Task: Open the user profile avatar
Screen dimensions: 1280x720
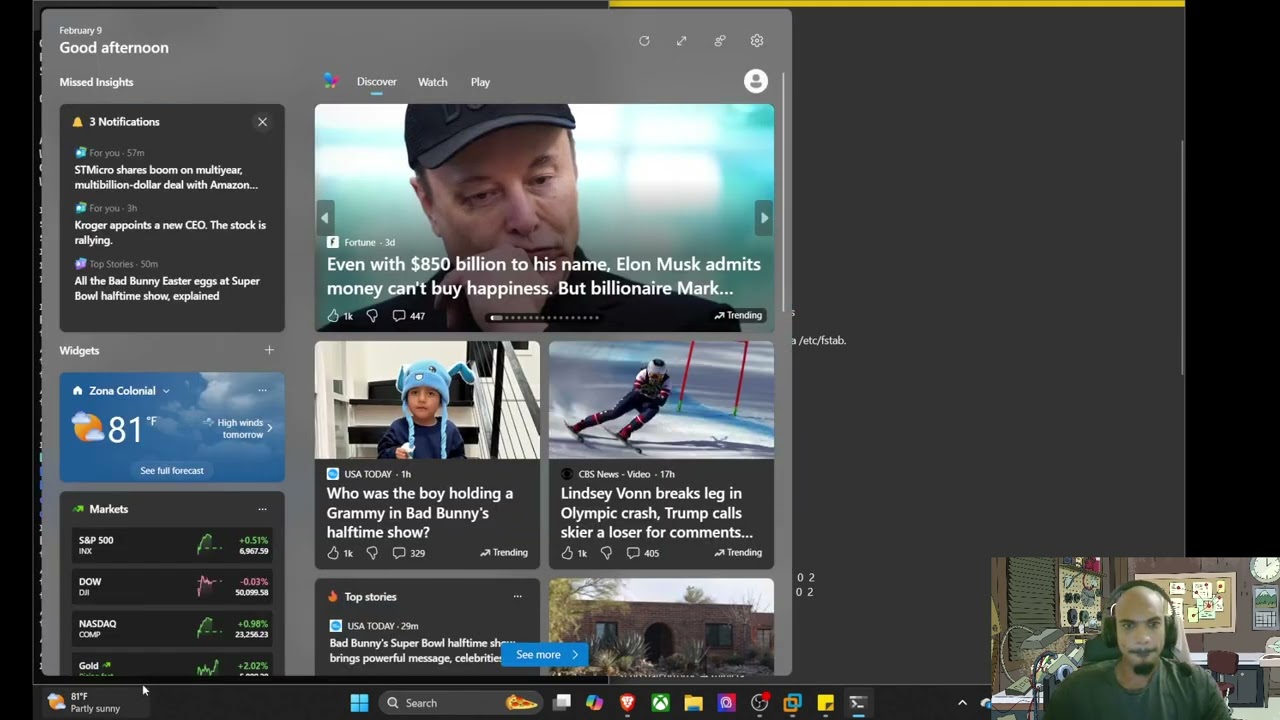Action: pyautogui.click(x=756, y=81)
